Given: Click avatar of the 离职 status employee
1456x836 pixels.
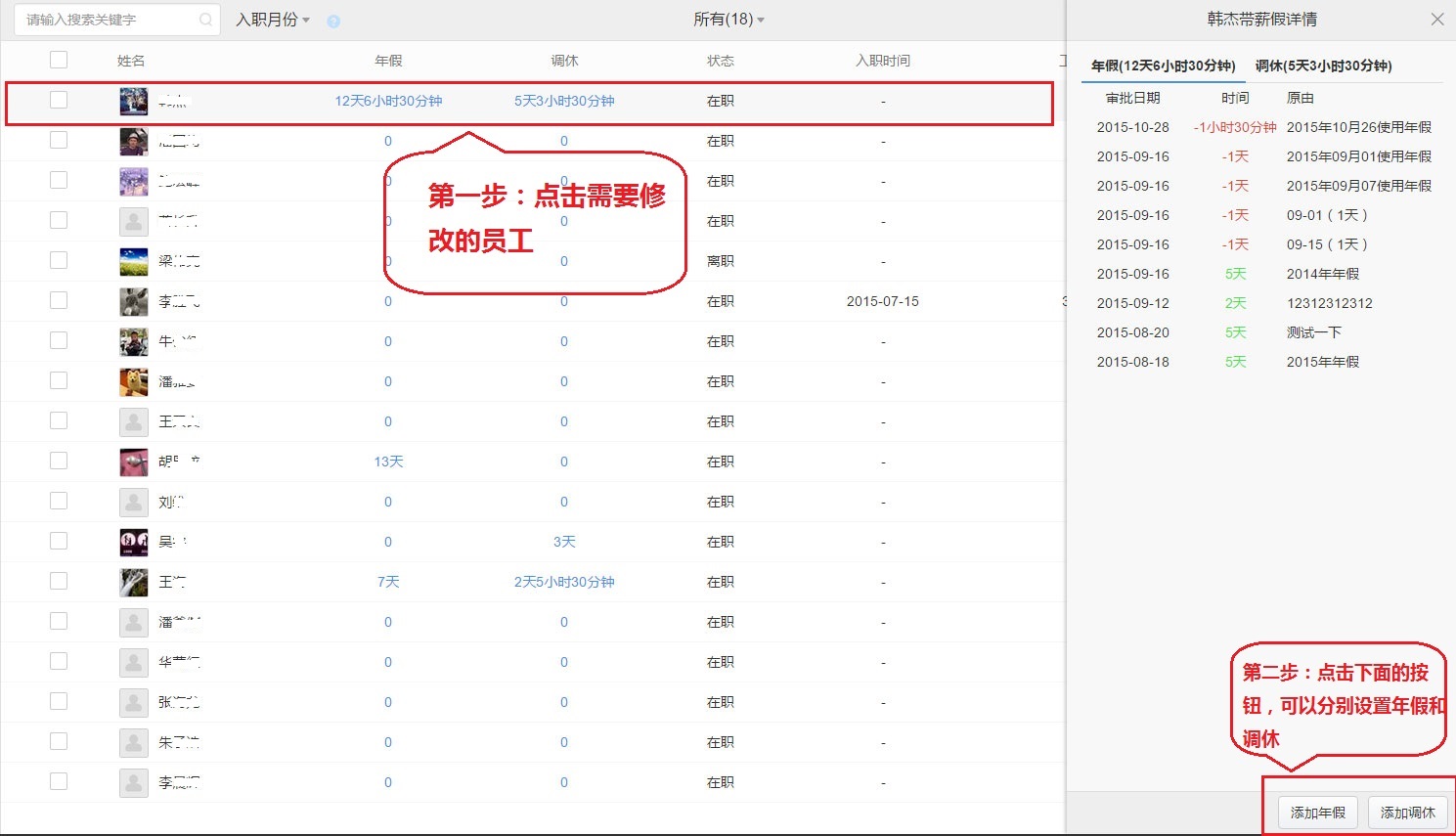Looking at the screenshot, I should 134,261.
